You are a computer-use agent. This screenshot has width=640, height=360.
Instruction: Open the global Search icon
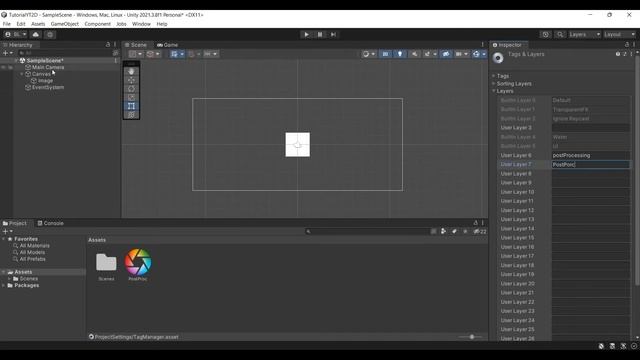(x=560, y=35)
